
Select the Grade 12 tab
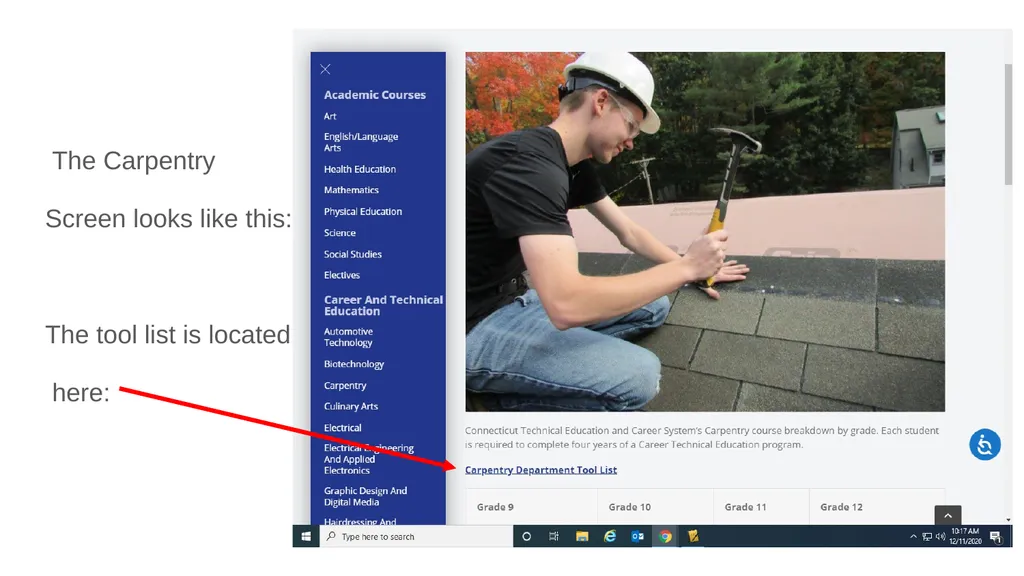[841, 507]
